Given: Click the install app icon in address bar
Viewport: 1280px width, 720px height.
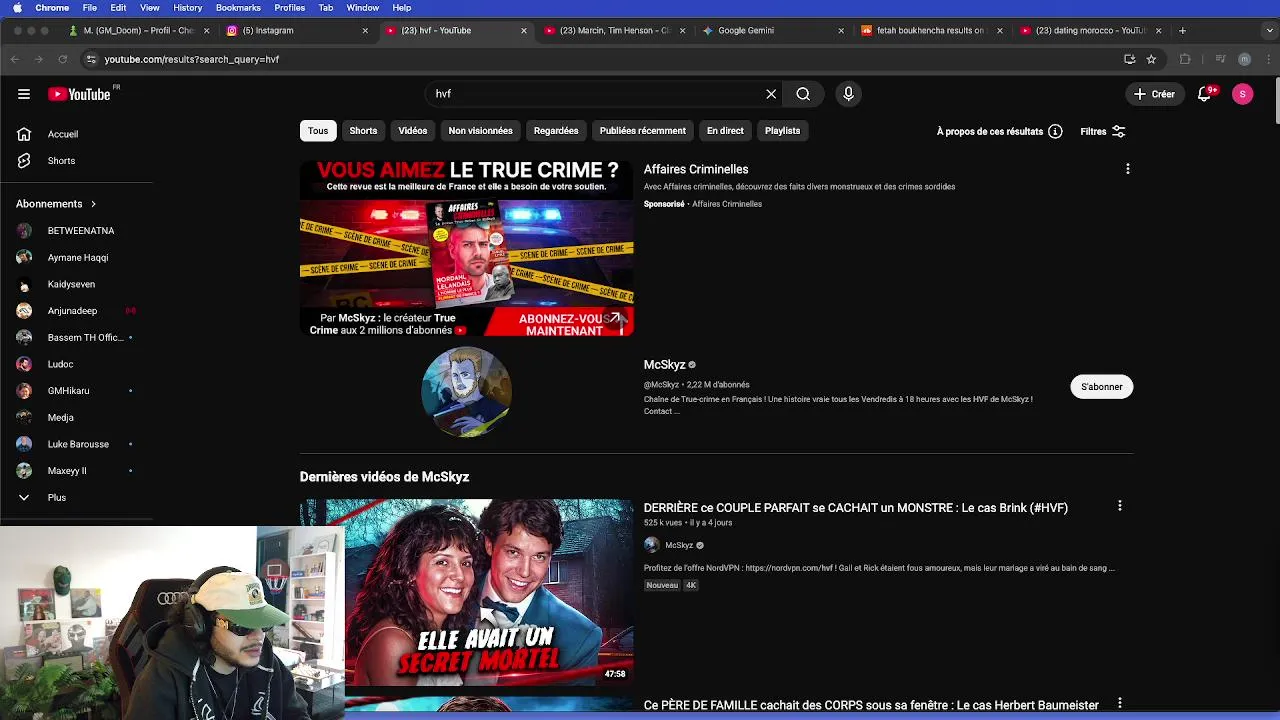Looking at the screenshot, I should [x=1129, y=59].
